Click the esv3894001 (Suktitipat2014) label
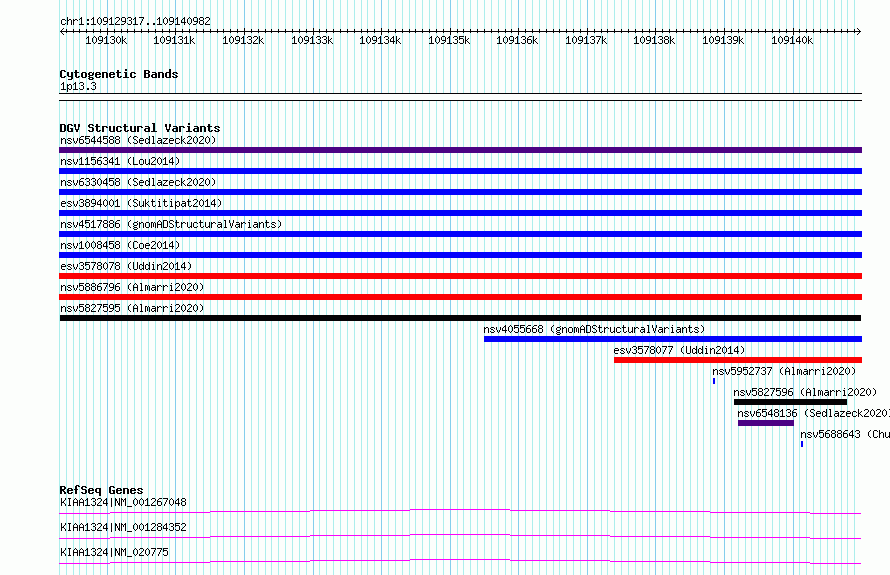Viewport: 890px width, 575px height. point(141,203)
